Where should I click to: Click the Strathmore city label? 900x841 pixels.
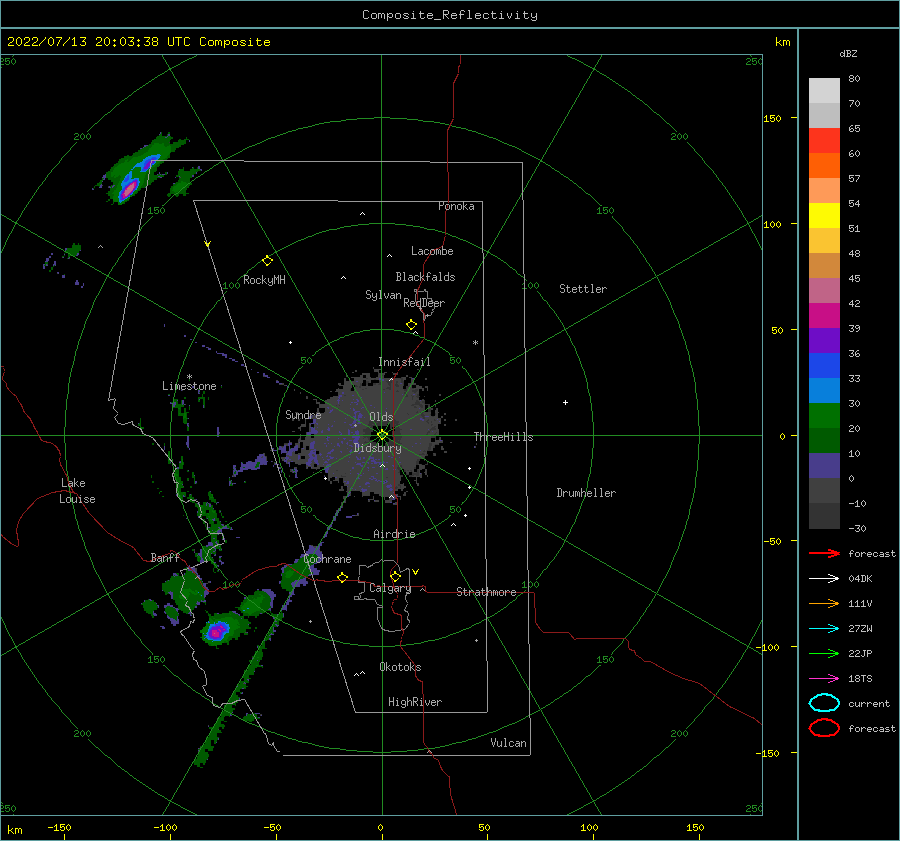487,592
